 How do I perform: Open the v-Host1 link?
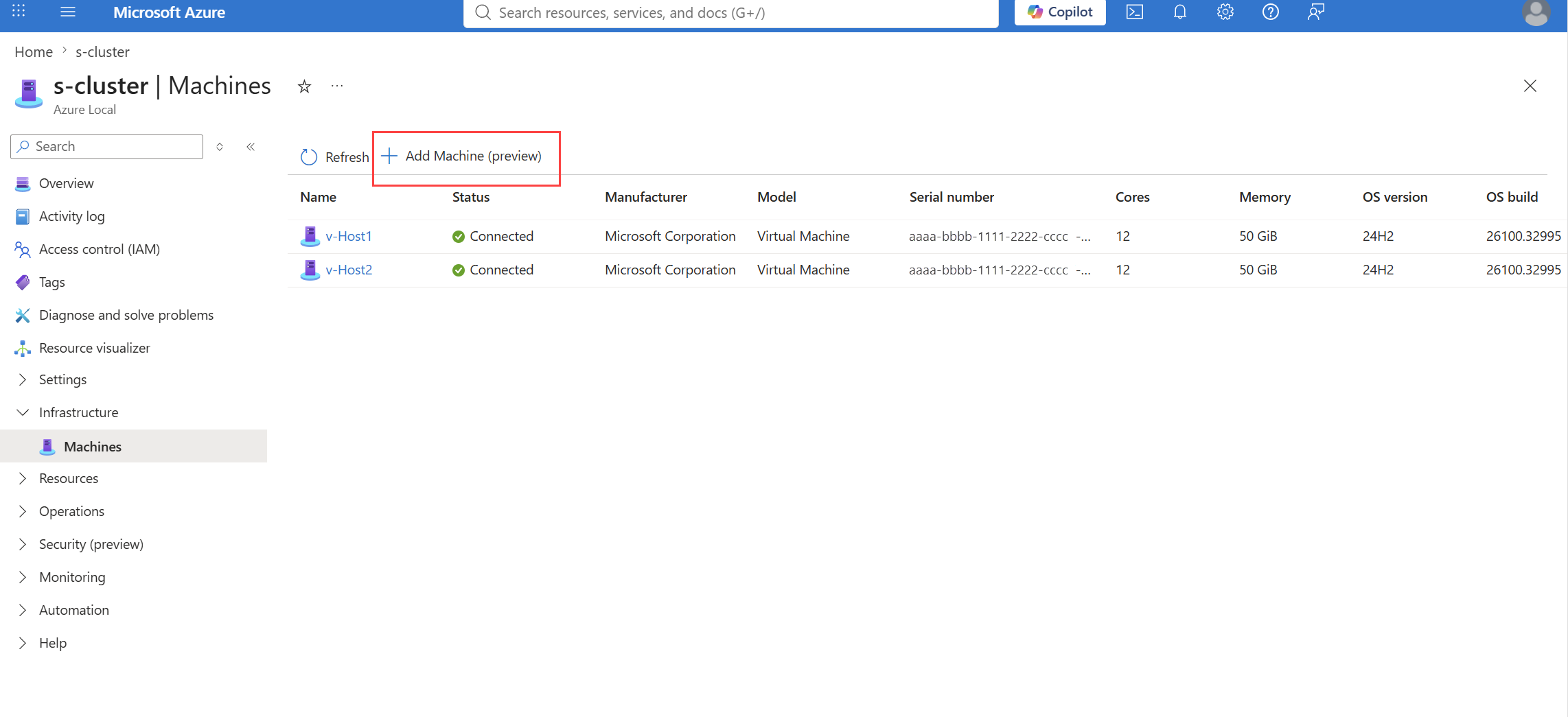click(x=349, y=236)
